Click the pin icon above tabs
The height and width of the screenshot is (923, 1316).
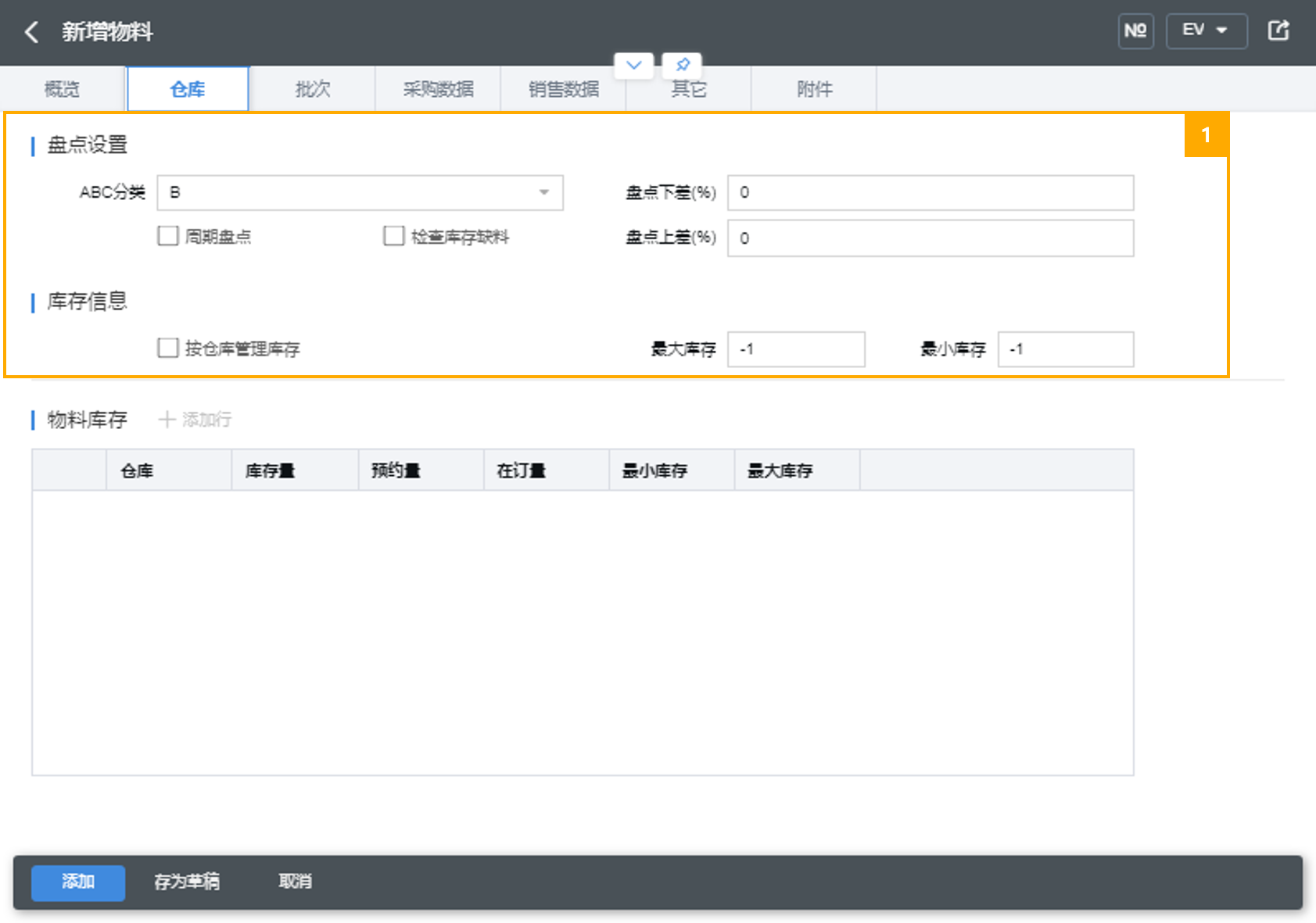682,65
